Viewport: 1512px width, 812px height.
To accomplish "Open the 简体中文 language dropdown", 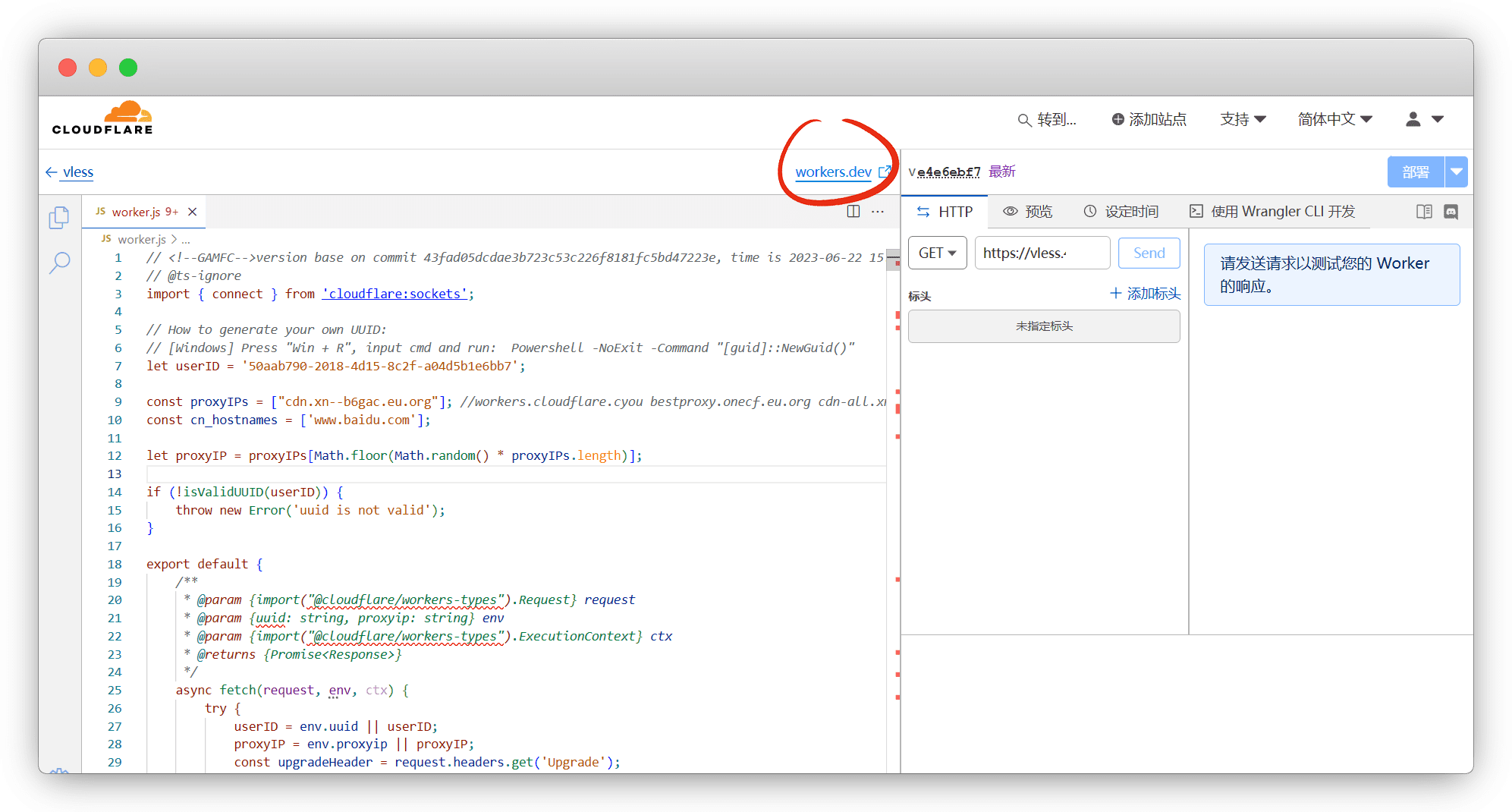I will point(1334,120).
